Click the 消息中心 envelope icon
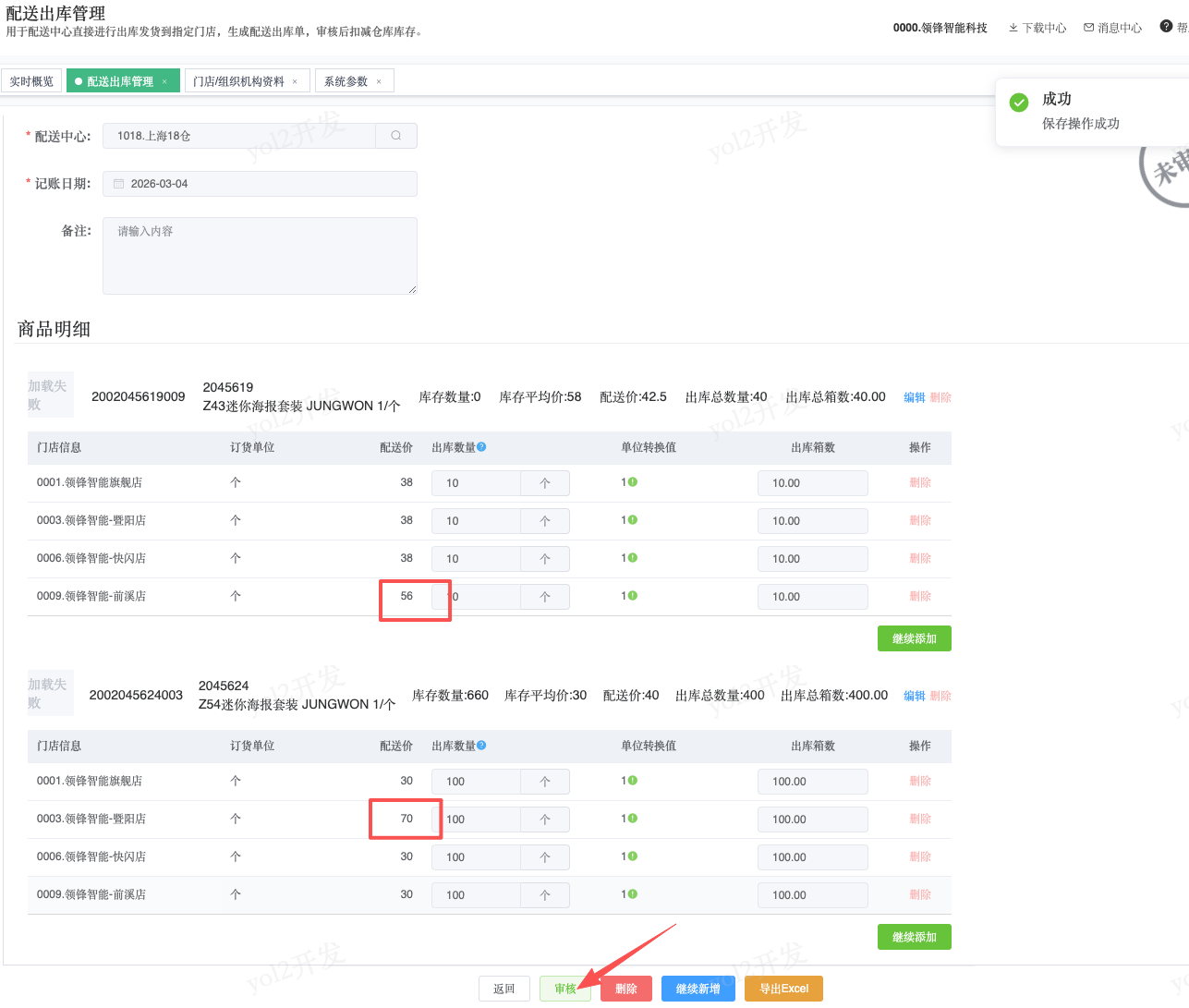 (x=1089, y=28)
